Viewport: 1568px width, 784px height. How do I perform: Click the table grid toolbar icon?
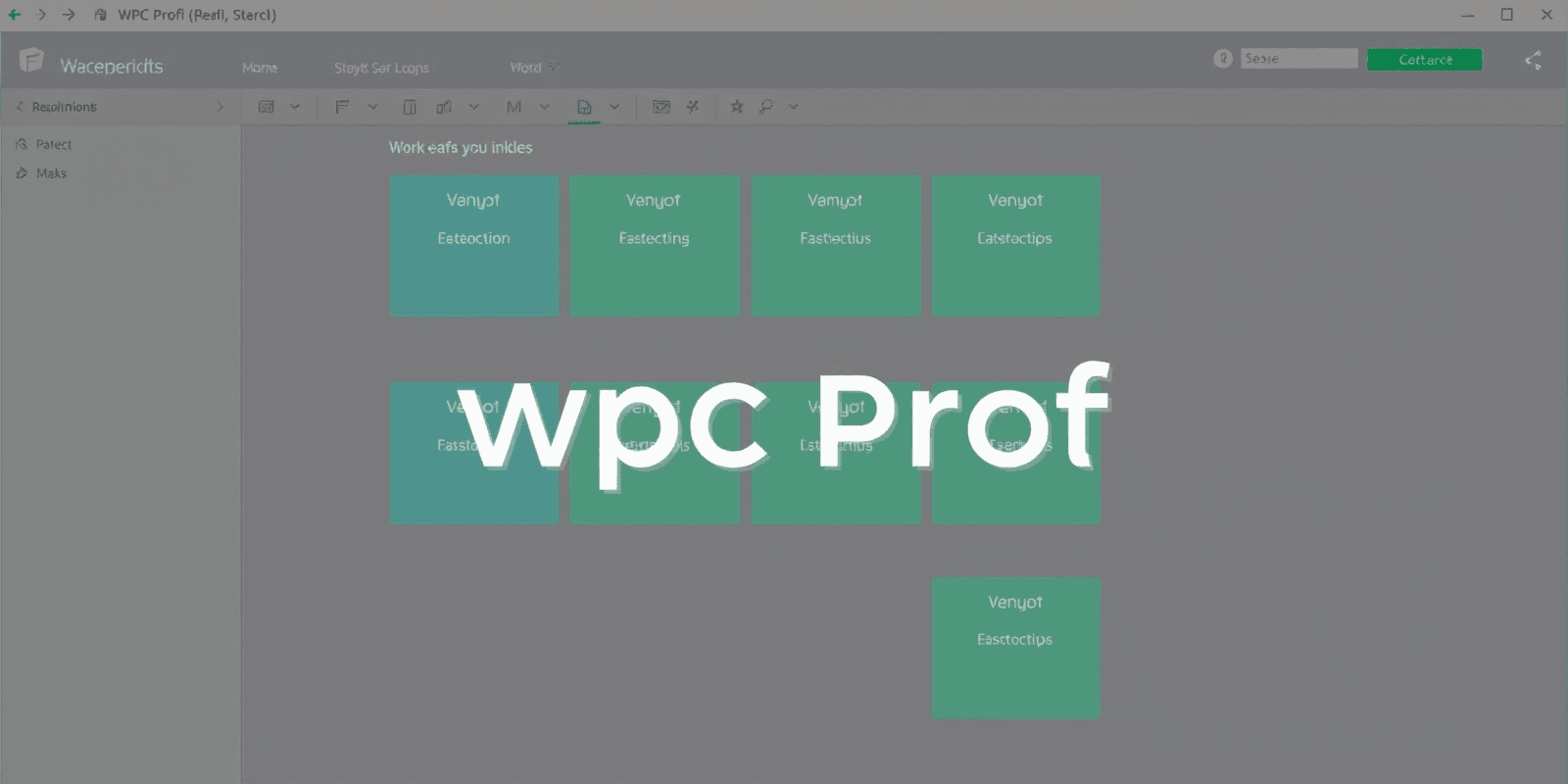[266, 107]
